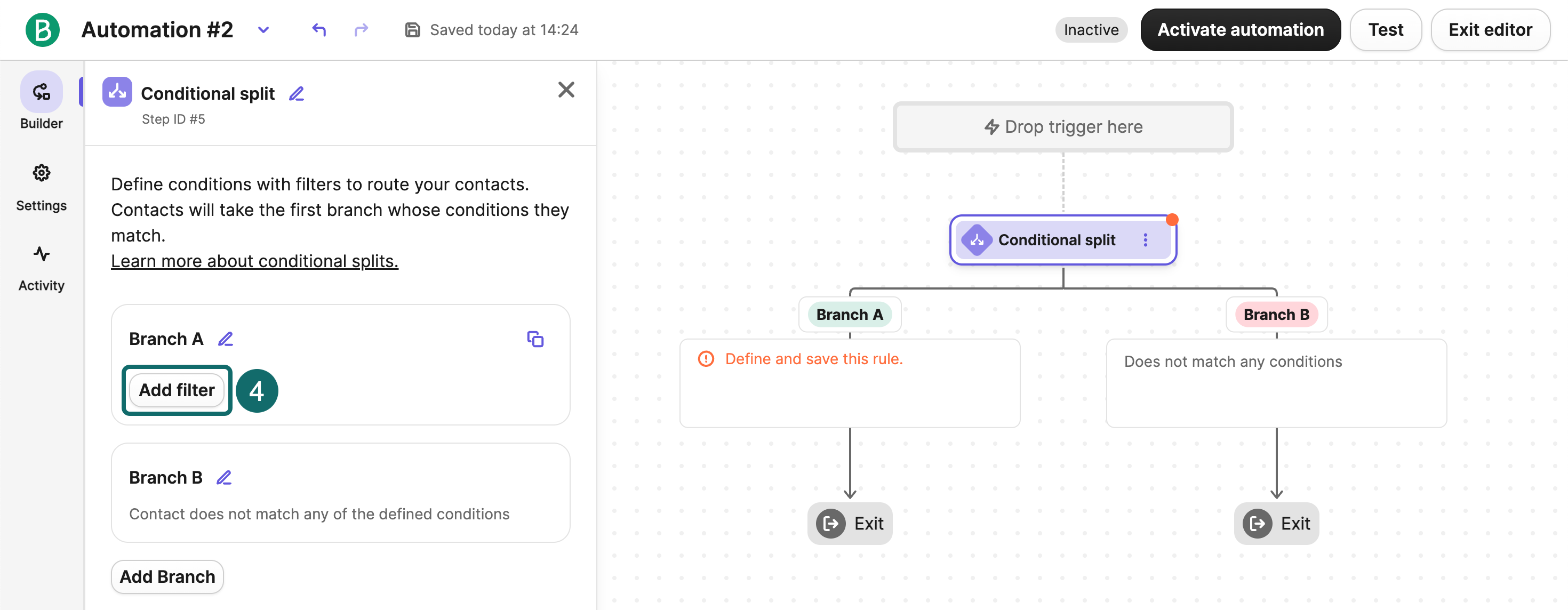Click the pencil icon beside Conditional split title
The height and width of the screenshot is (610, 1568).
297,94
